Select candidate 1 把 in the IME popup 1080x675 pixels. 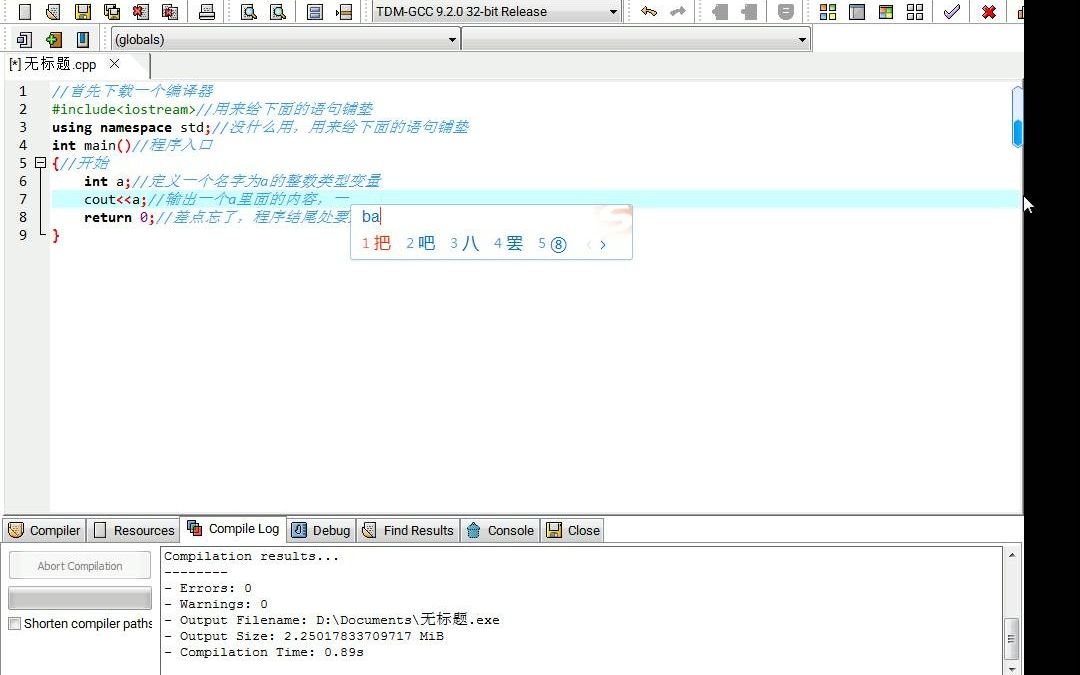[375, 243]
